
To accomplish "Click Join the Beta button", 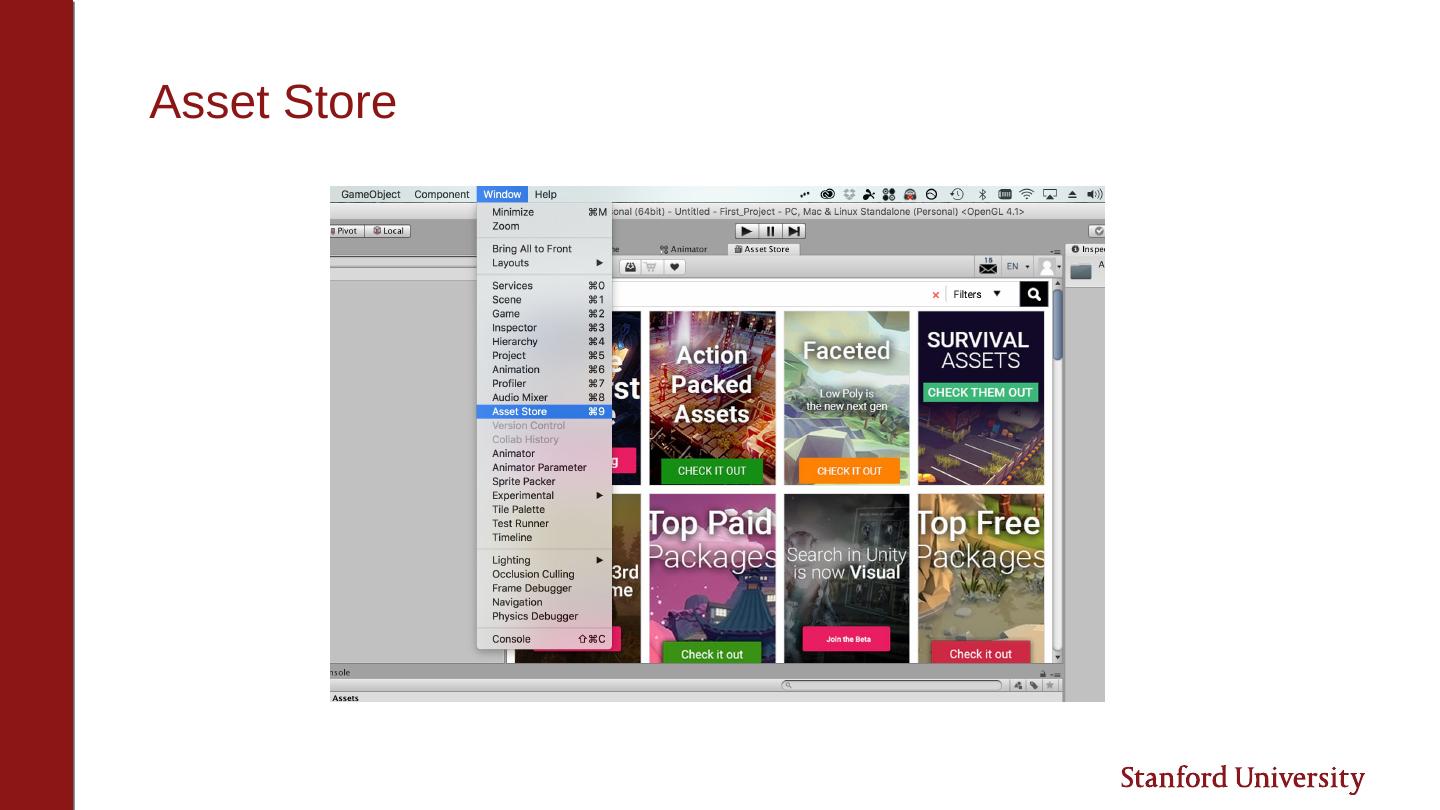I will [x=848, y=639].
